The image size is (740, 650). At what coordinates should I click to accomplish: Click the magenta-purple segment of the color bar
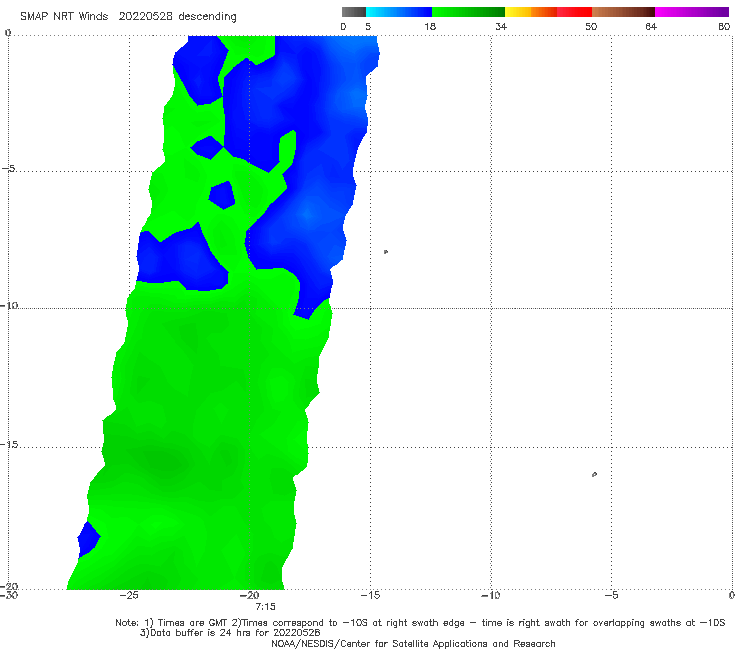tap(692, 12)
